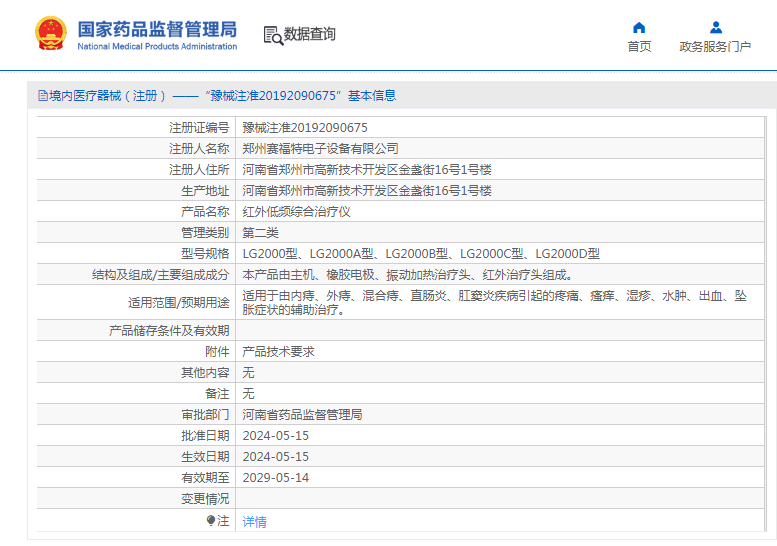Click the national emblem logo
777x546 pixels.
(51, 33)
